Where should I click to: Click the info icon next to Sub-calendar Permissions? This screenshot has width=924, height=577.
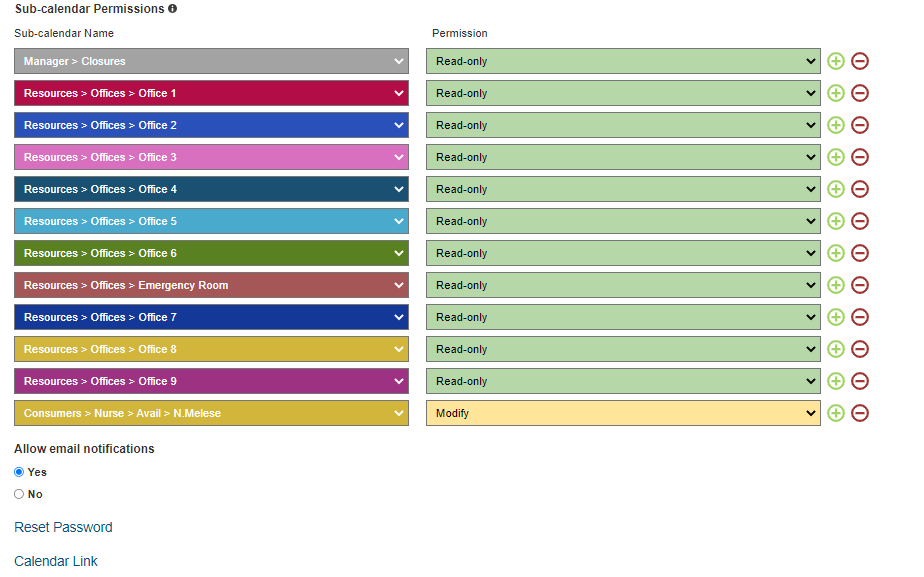point(173,9)
